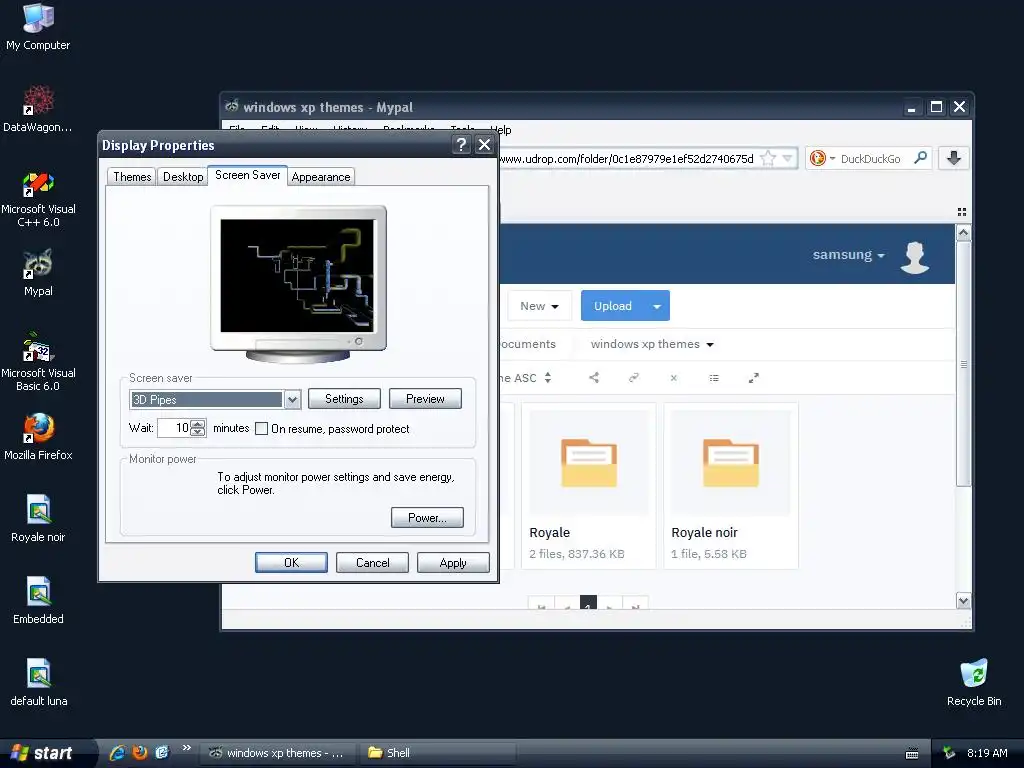Screen dimensions: 1024x768
Task: Click the Mypal URL address field
Action: coord(626,159)
